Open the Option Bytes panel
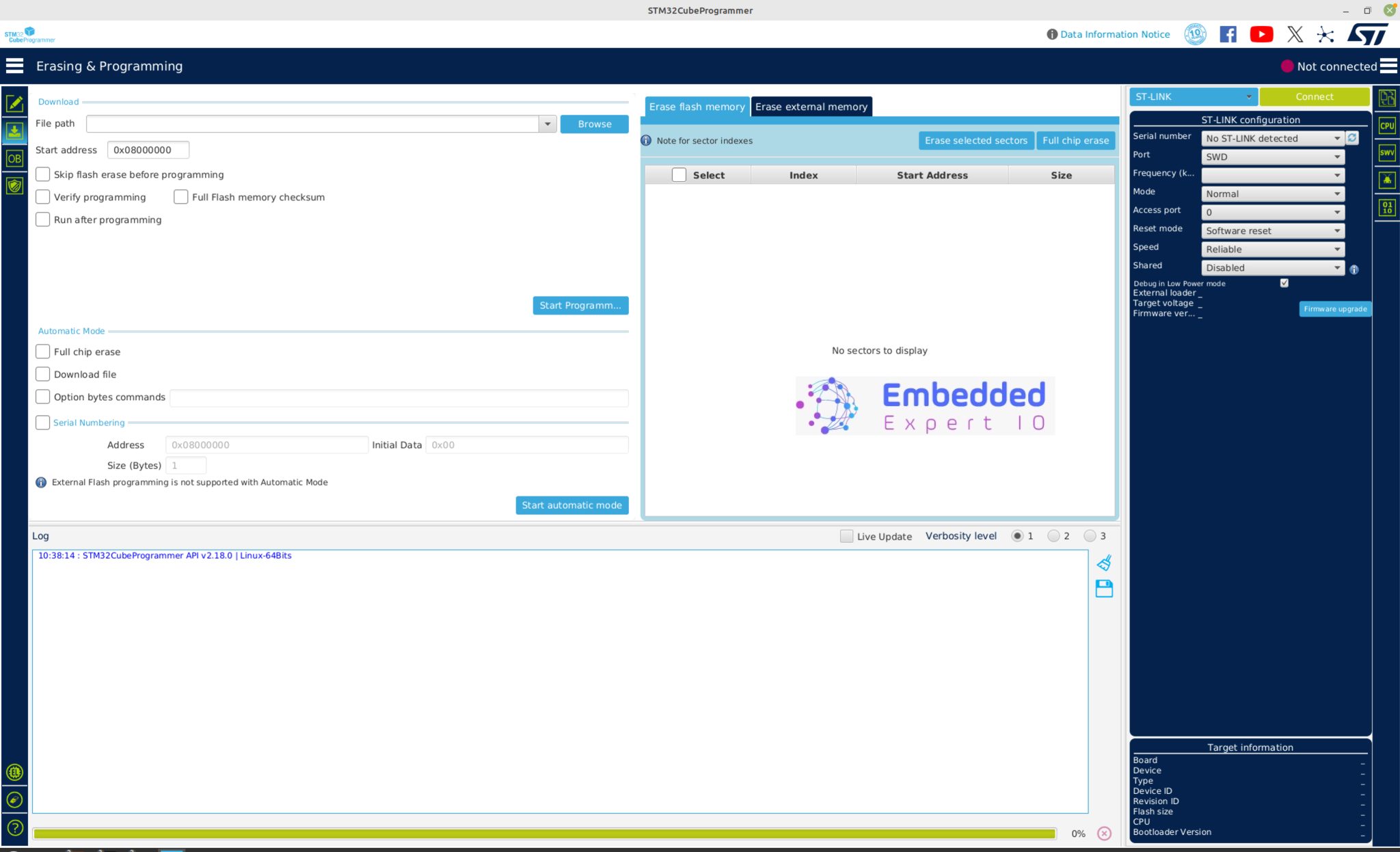Image resolution: width=1400 pixels, height=852 pixels. (16, 158)
